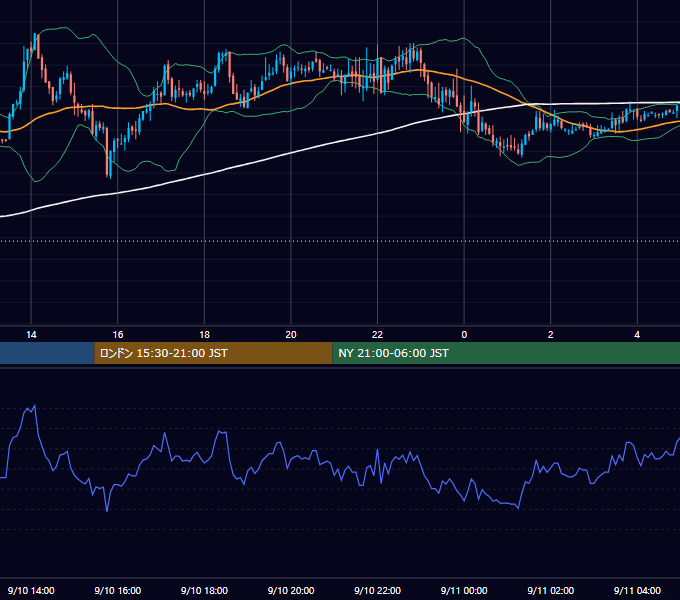Click the 9/10 14:00 date label
The height and width of the screenshot is (600, 680).
coord(31,590)
